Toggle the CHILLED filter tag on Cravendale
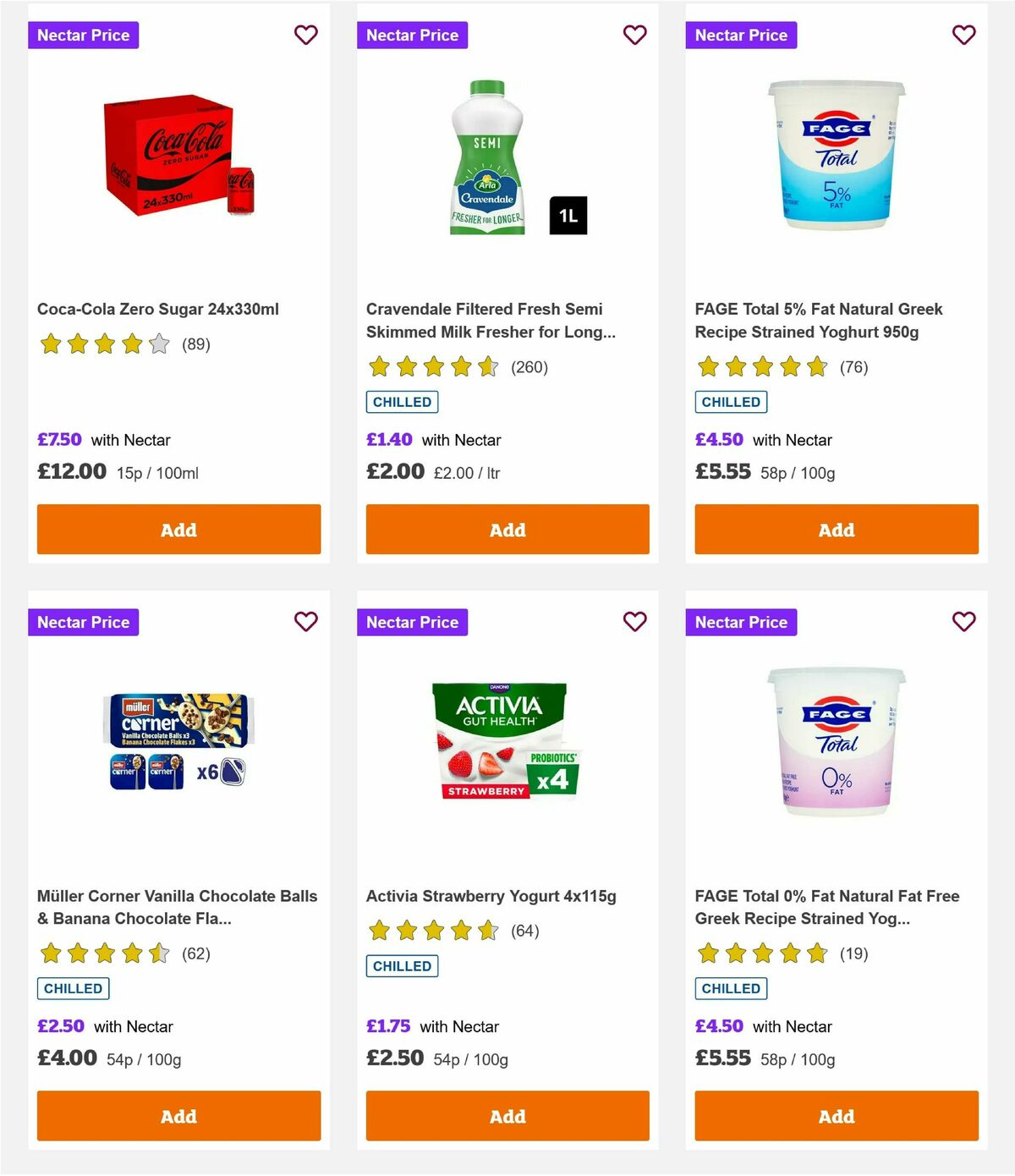Image resolution: width=1015 pixels, height=1176 pixels. click(403, 401)
